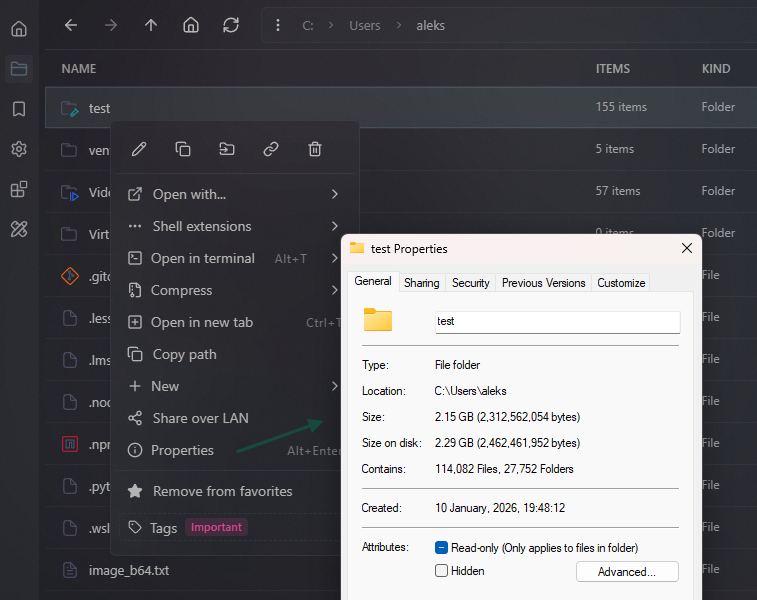The height and width of the screenshot is (600, 757).
Task: Click the Important tag badge
Action: pyautogui.click(x=216, y=527)
